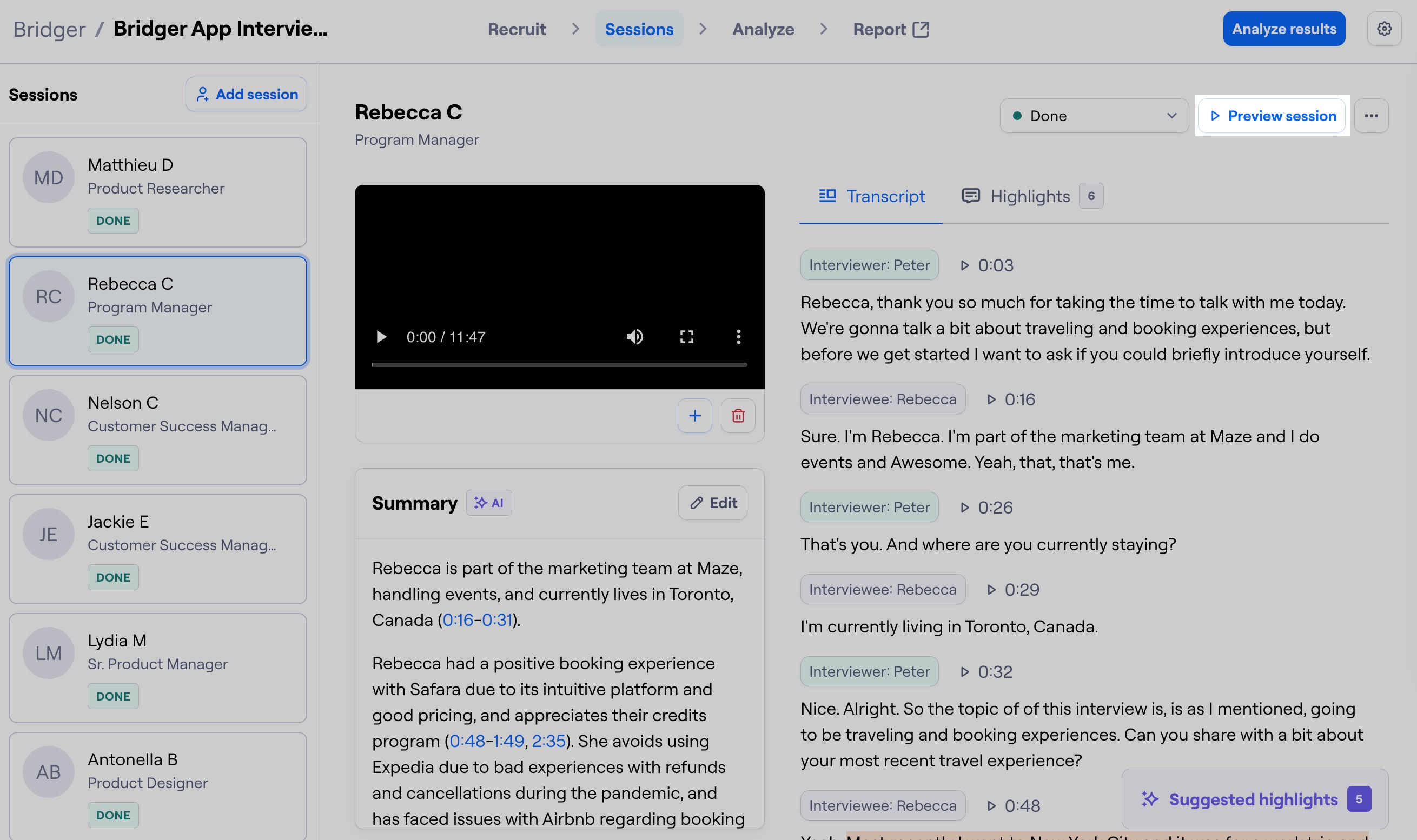Viewport: 1417px width, 840px height.
Task: Open the settings gear icon
Action: 1383,29
